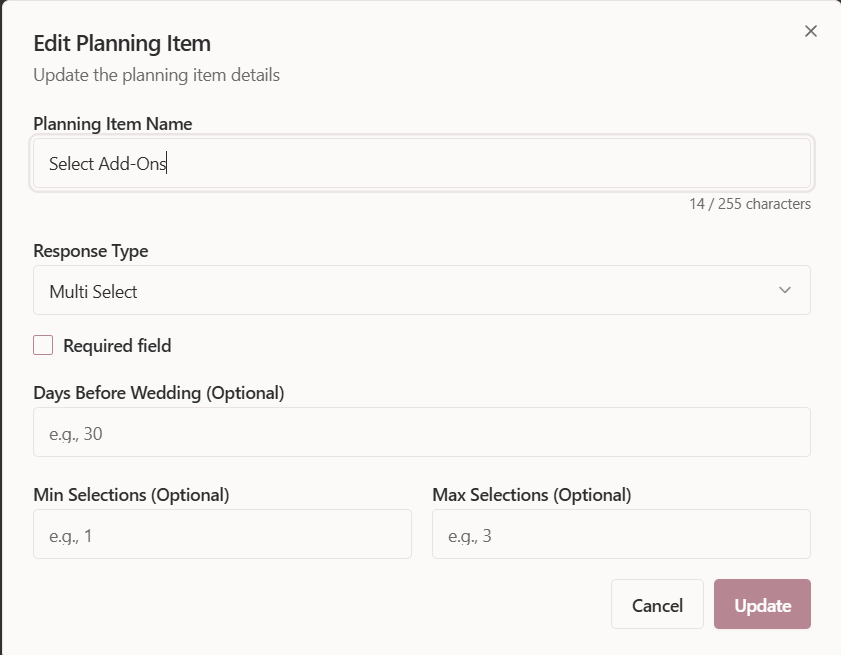Click the chevron arrow beside Multi Select
The image size is (841, 655).
(x=785, y=291)
